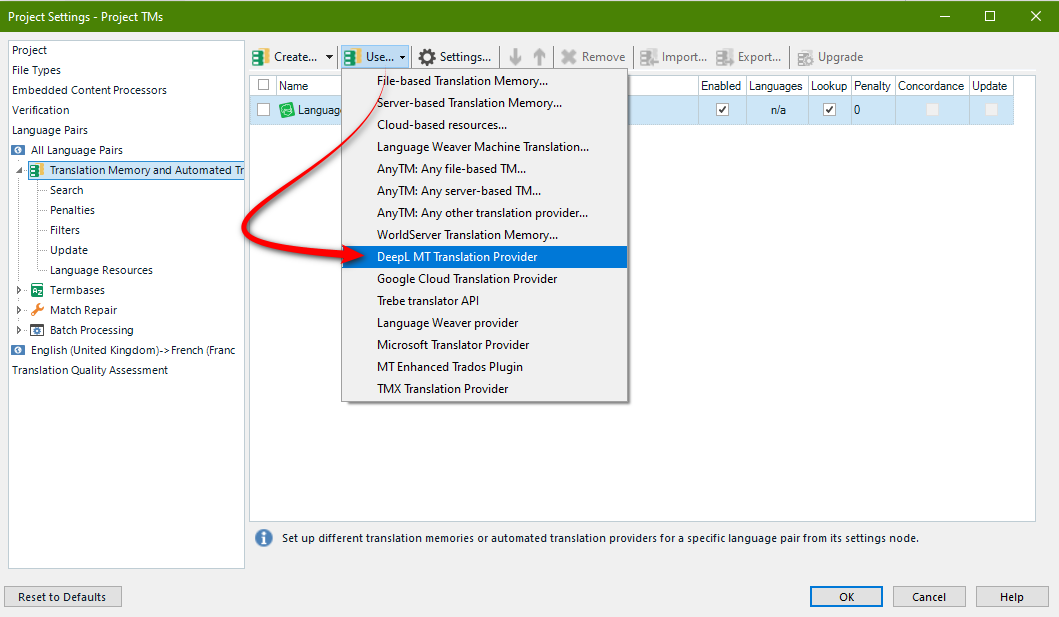The width and height of the screenshot is (1059, 617).
Task: Click the Cancel button
Action: click(929, 597)
